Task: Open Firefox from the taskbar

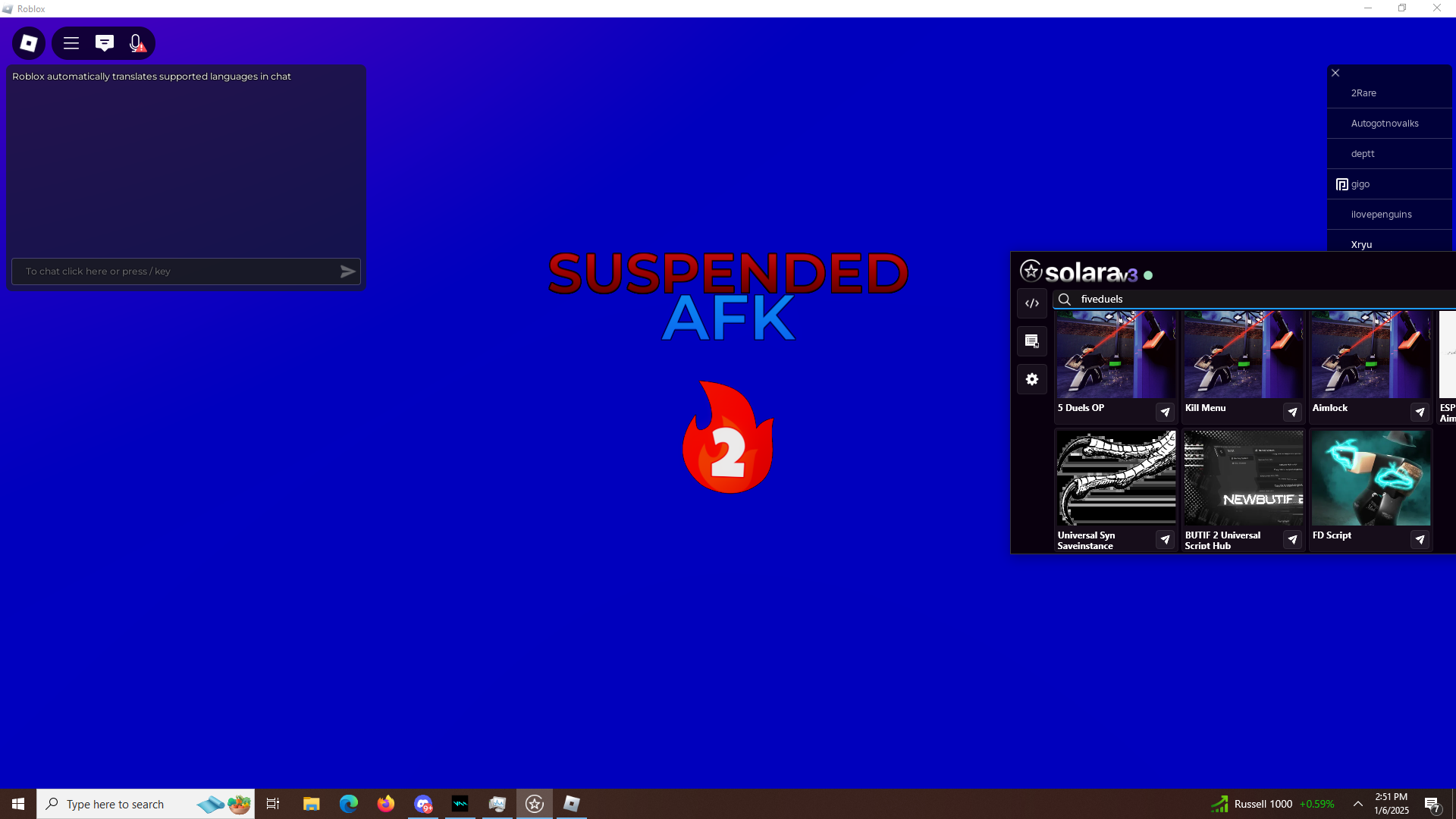Action: tap(386, 804)
